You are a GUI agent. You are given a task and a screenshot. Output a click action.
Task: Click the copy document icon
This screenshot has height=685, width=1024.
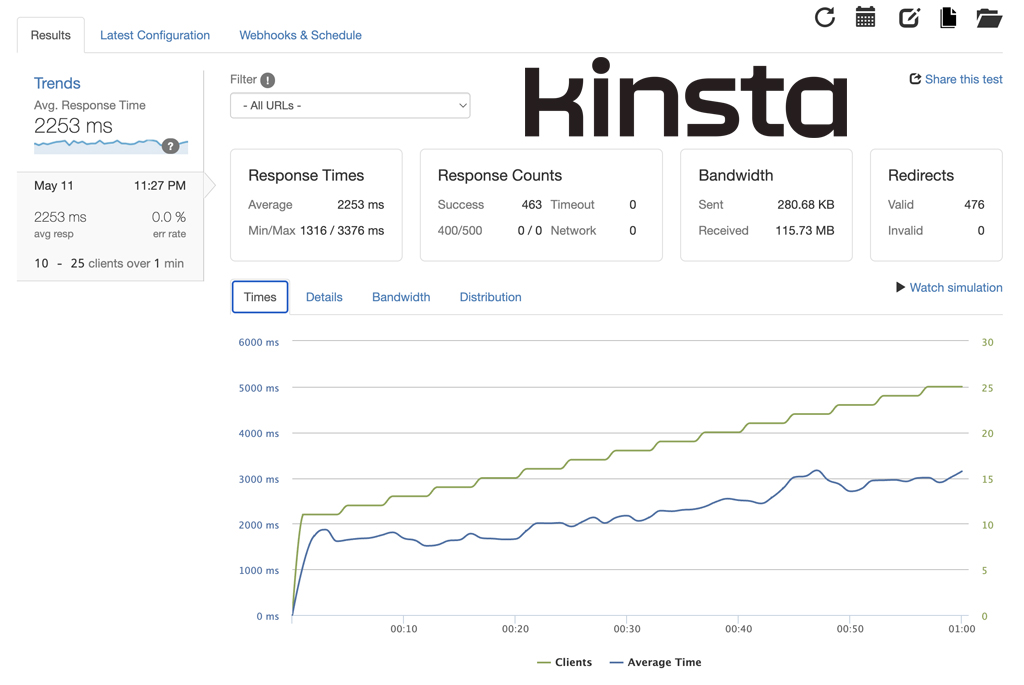point(948,17)
